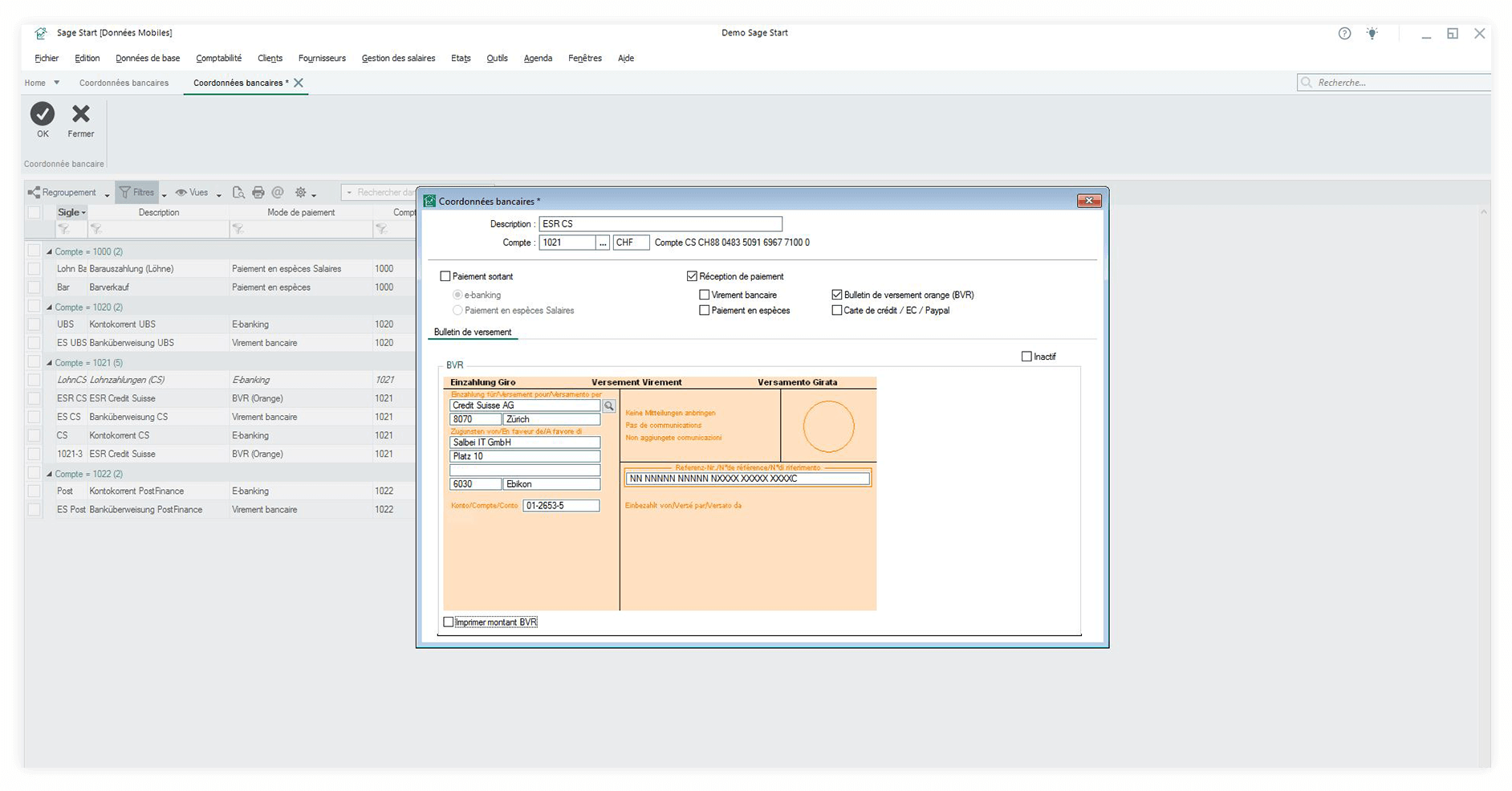Open the Outils menu
1512x791 pixels.
pyautogui.click(x=497, y=58)
